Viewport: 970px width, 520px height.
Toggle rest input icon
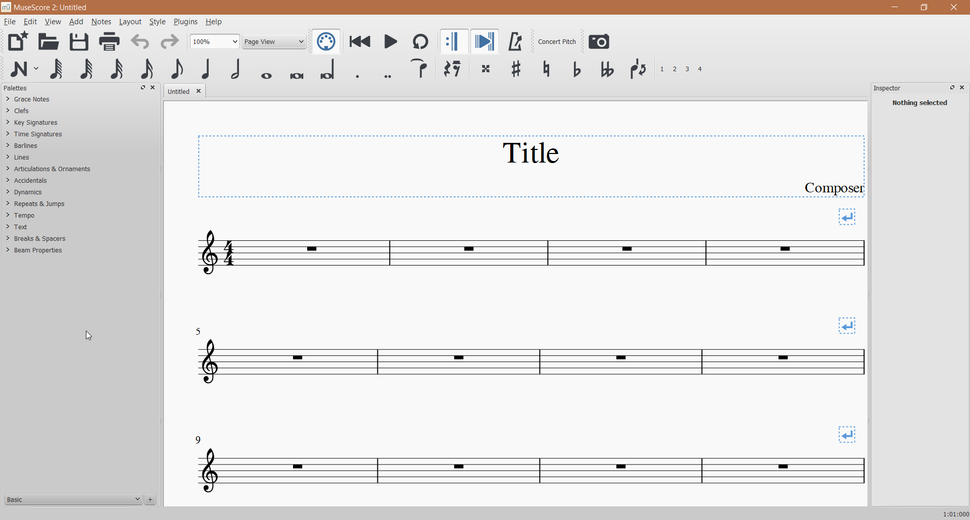coord(452,69)
